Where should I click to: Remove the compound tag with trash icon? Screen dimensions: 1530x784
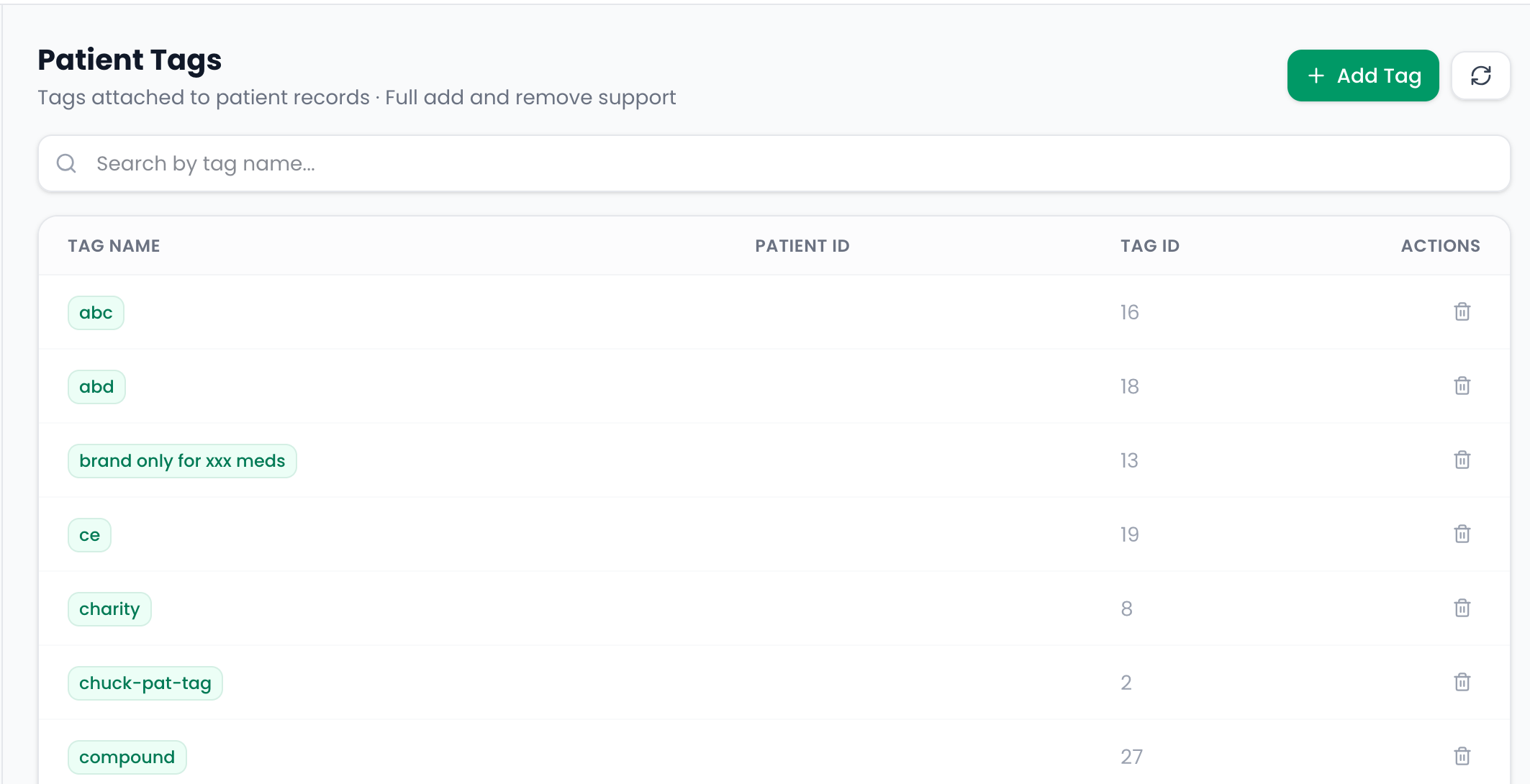(x=1462, y=757)
